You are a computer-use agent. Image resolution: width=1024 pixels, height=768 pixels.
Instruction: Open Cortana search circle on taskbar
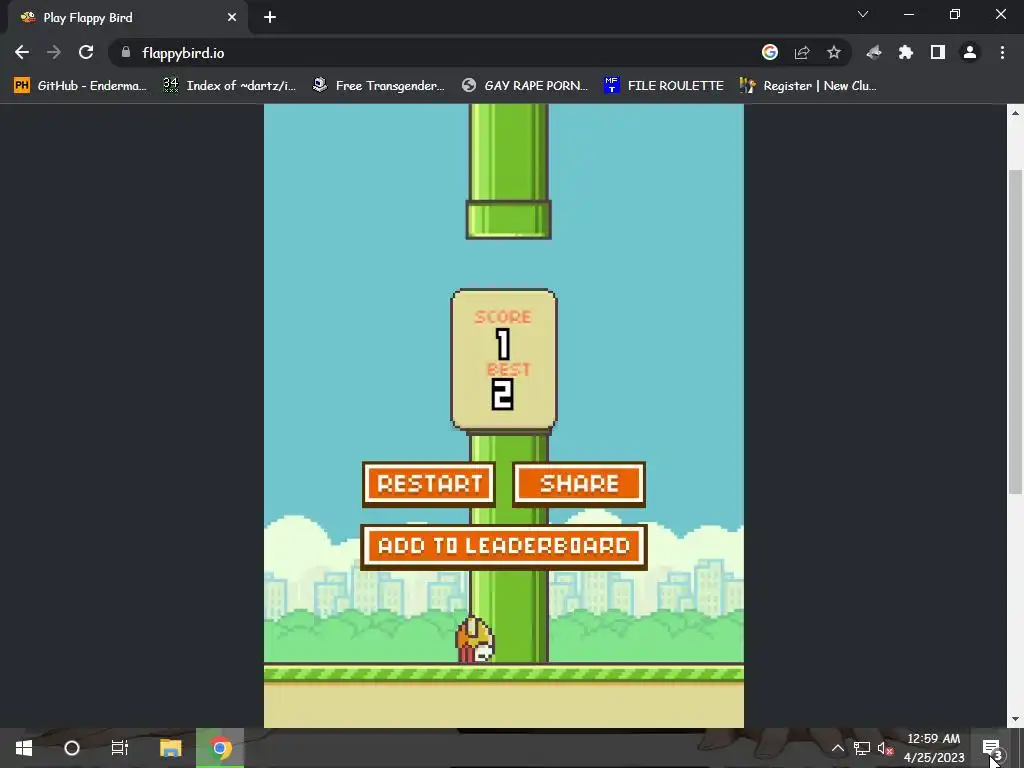click(x=72, y=748)
